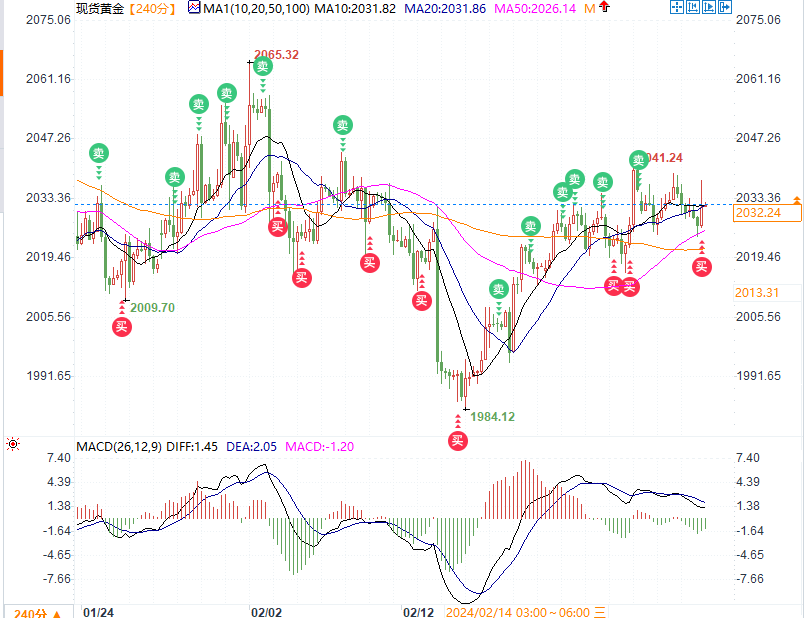Click the 2024/02/14 03:00~06:00 time range
The image size is (804, 618).
518,612
